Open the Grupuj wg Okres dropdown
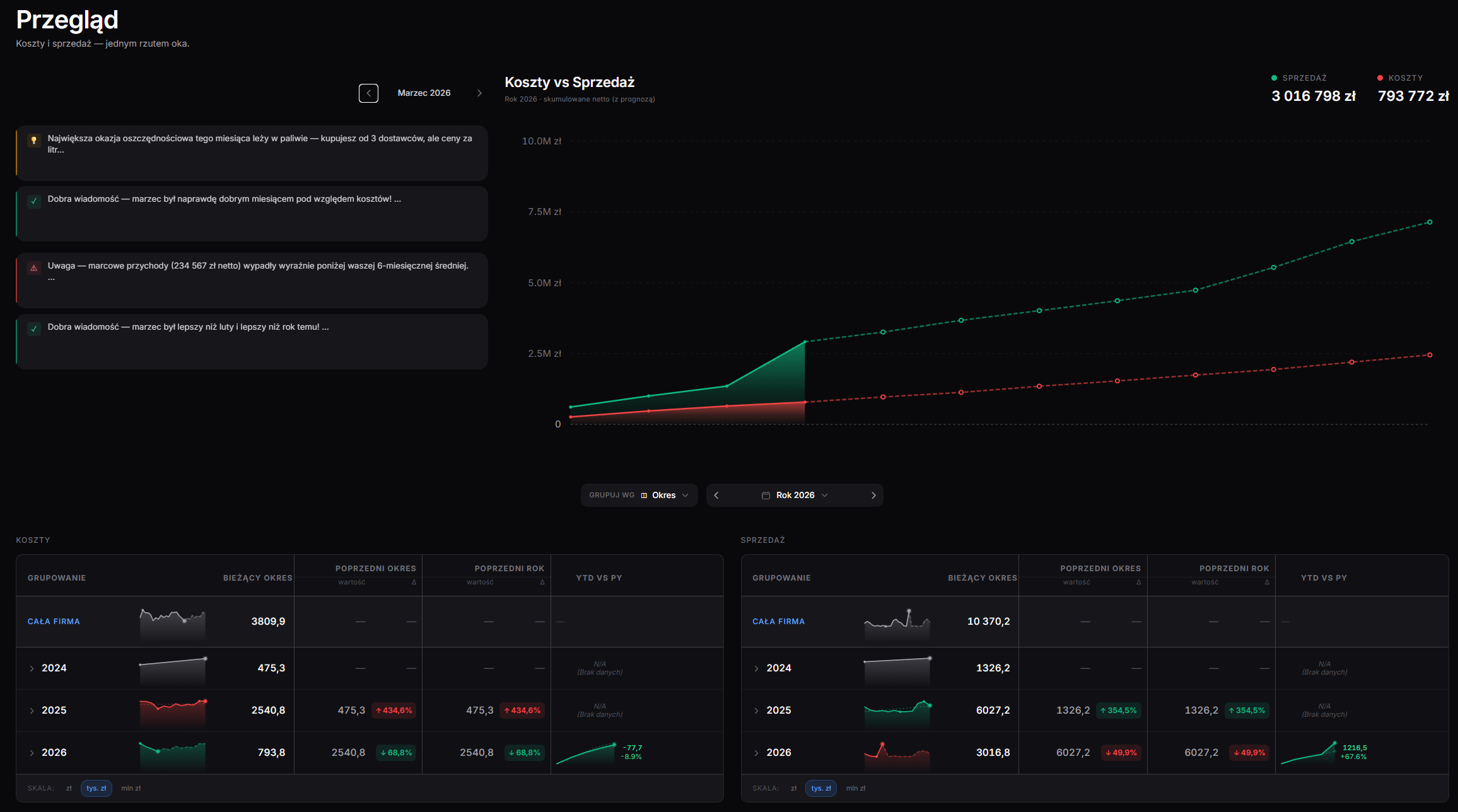 pos(639,496)
